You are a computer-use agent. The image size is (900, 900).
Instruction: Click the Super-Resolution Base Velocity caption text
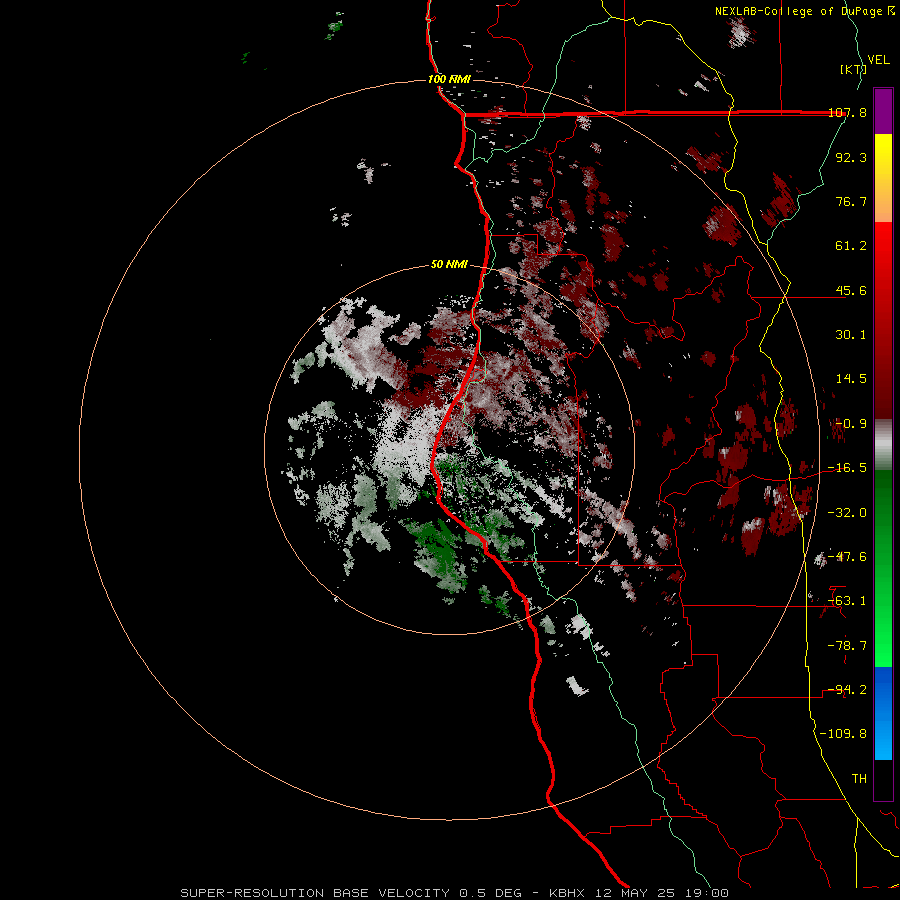(x=454, y=893)
